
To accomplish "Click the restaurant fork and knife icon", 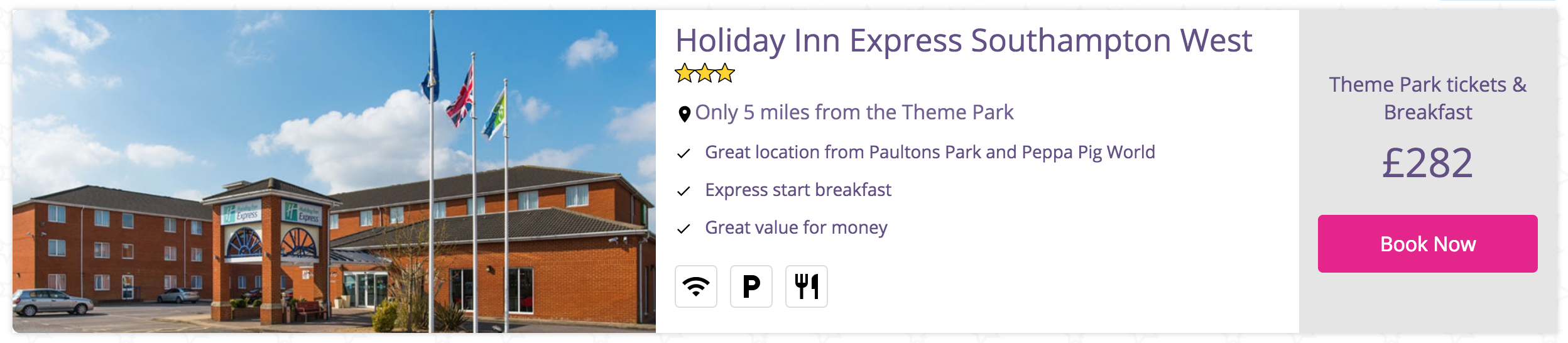I will point(806,286).
